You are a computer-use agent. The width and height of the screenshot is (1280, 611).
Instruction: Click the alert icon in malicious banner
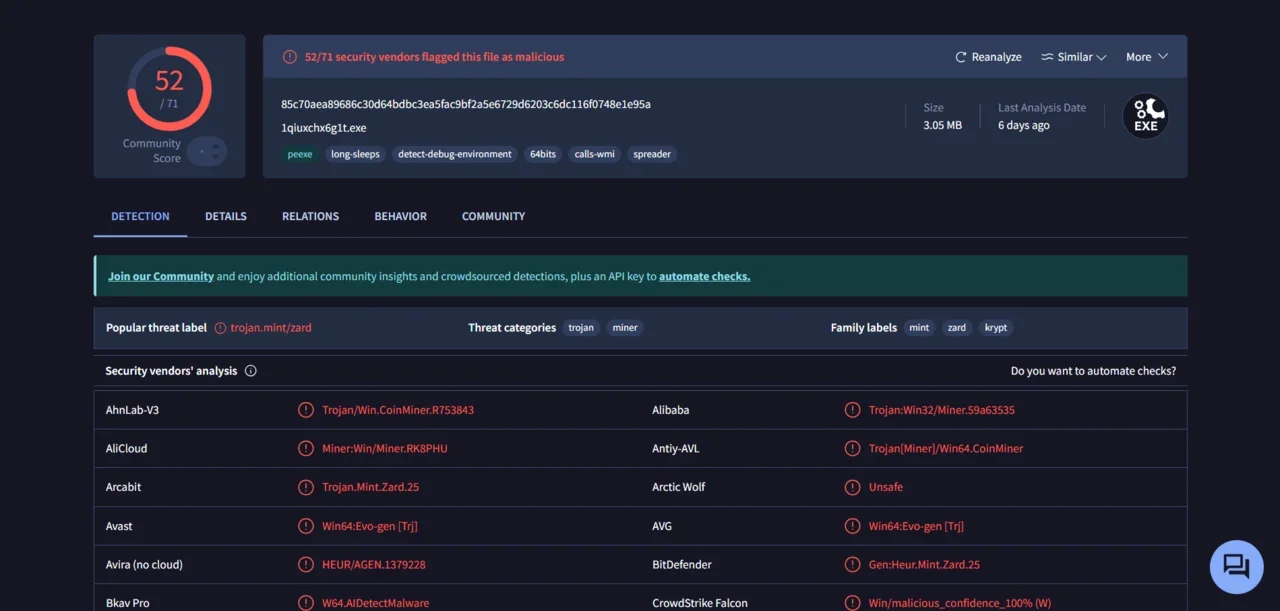[290, 57]
